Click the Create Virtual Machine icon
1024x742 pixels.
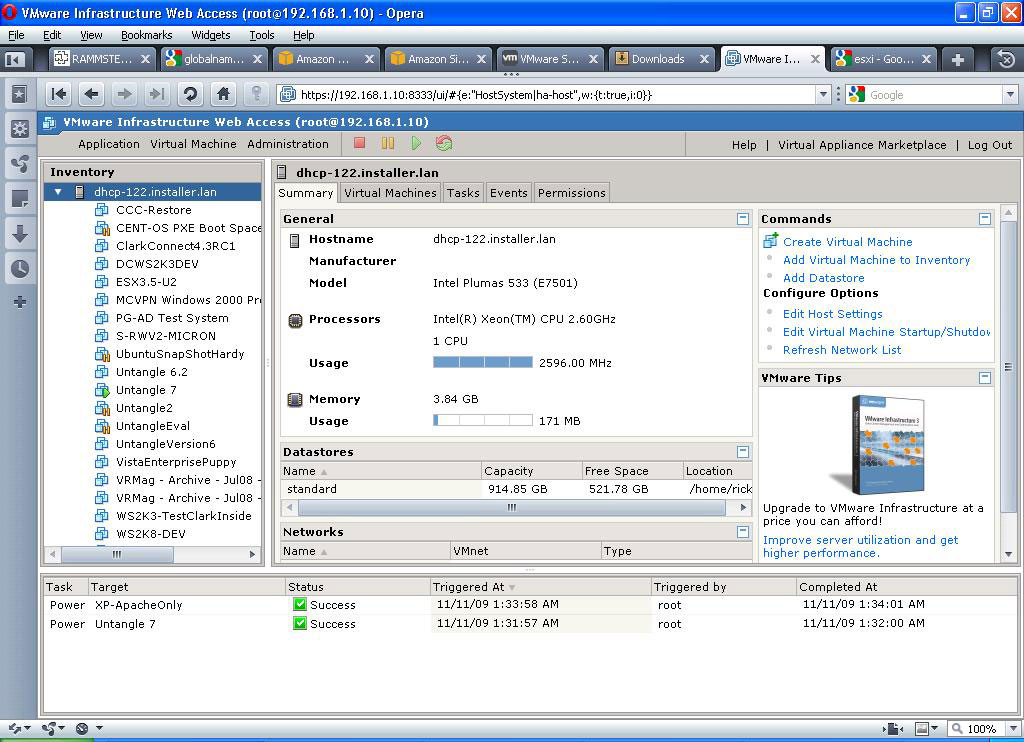pyautogui.click(x=771, y=240)
